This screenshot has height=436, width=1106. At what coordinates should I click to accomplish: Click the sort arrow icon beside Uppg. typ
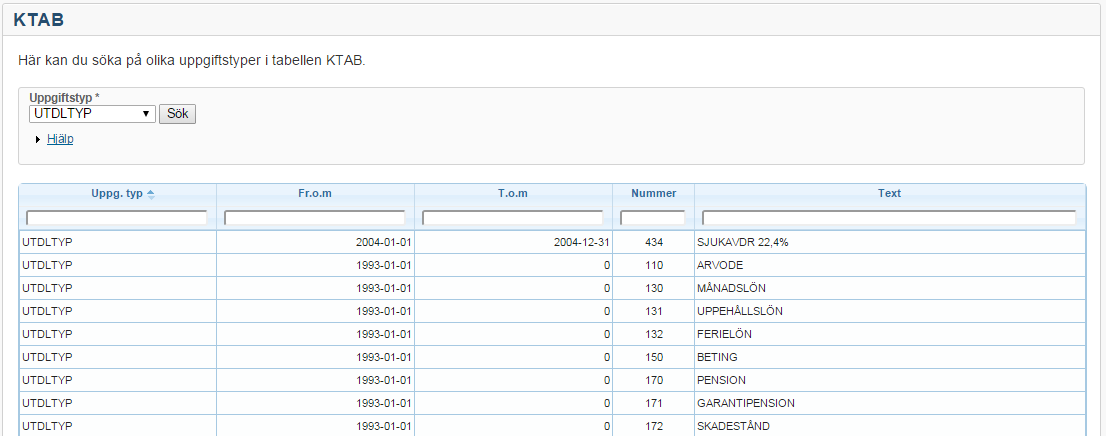(x=151, y=194)
